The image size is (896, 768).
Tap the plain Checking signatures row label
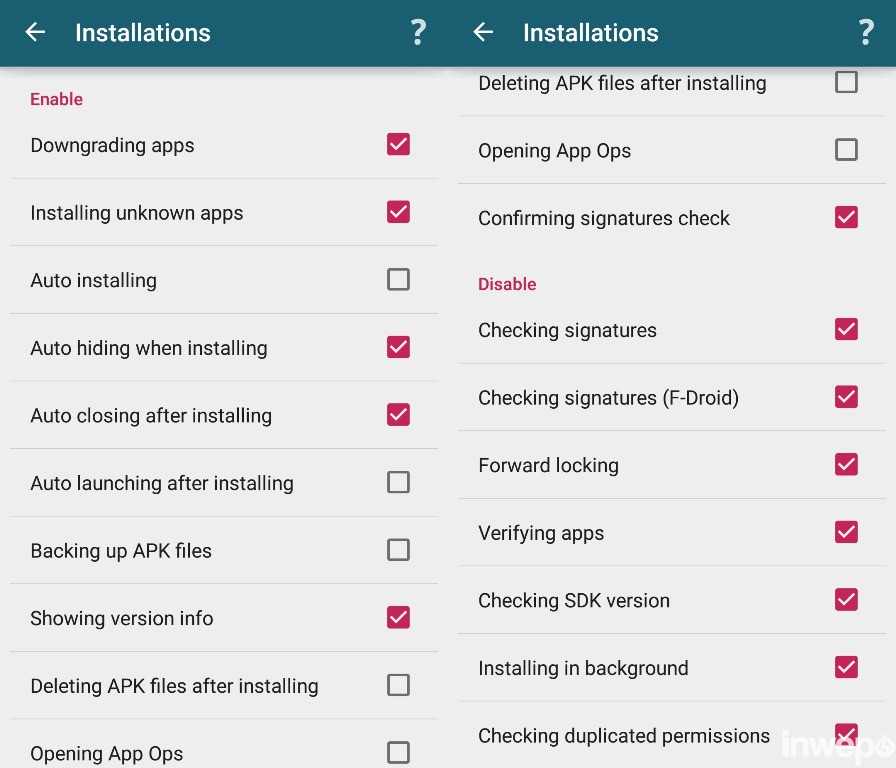click(567, 330)
